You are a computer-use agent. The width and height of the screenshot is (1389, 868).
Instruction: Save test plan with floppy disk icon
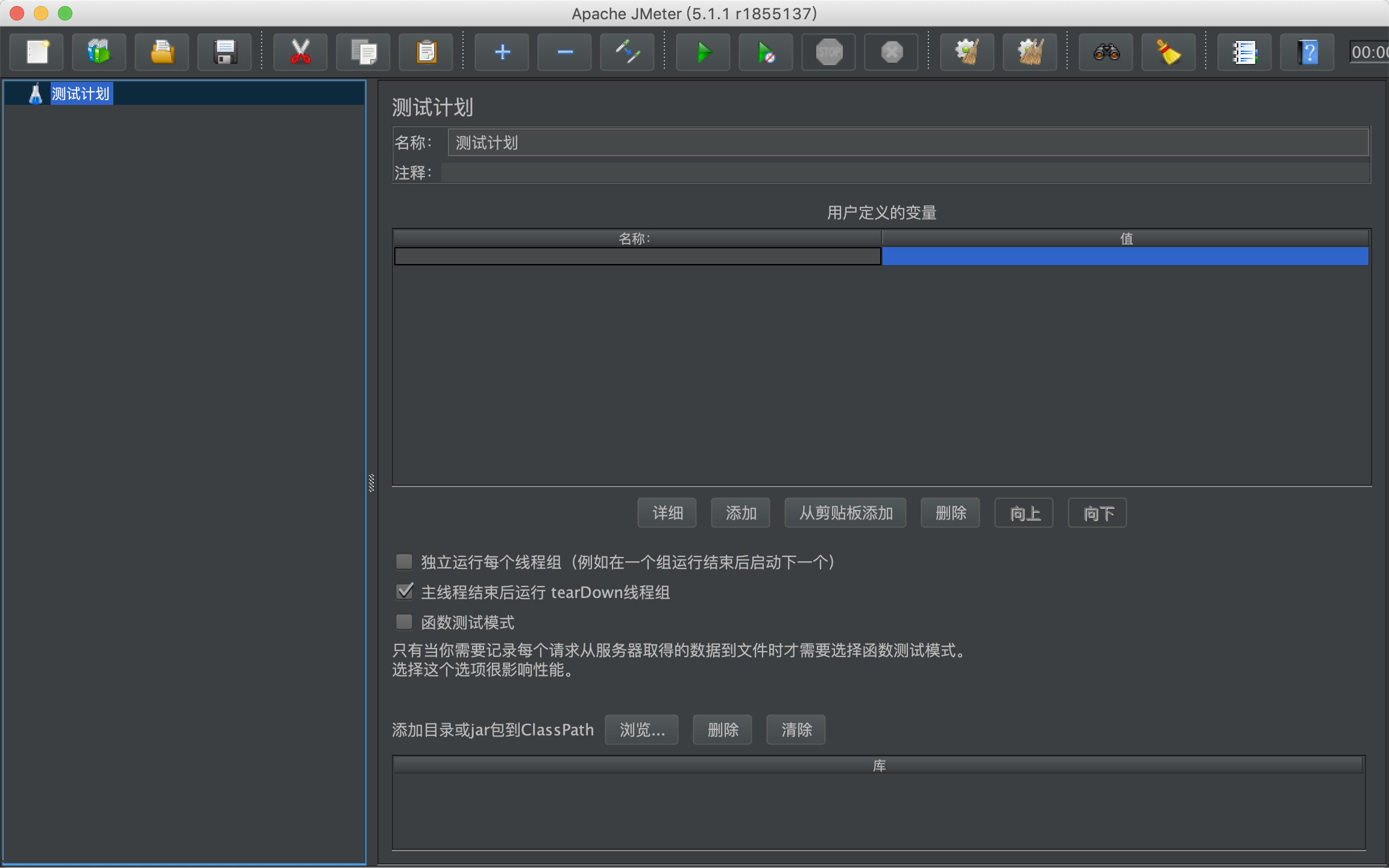pos(225,52)
